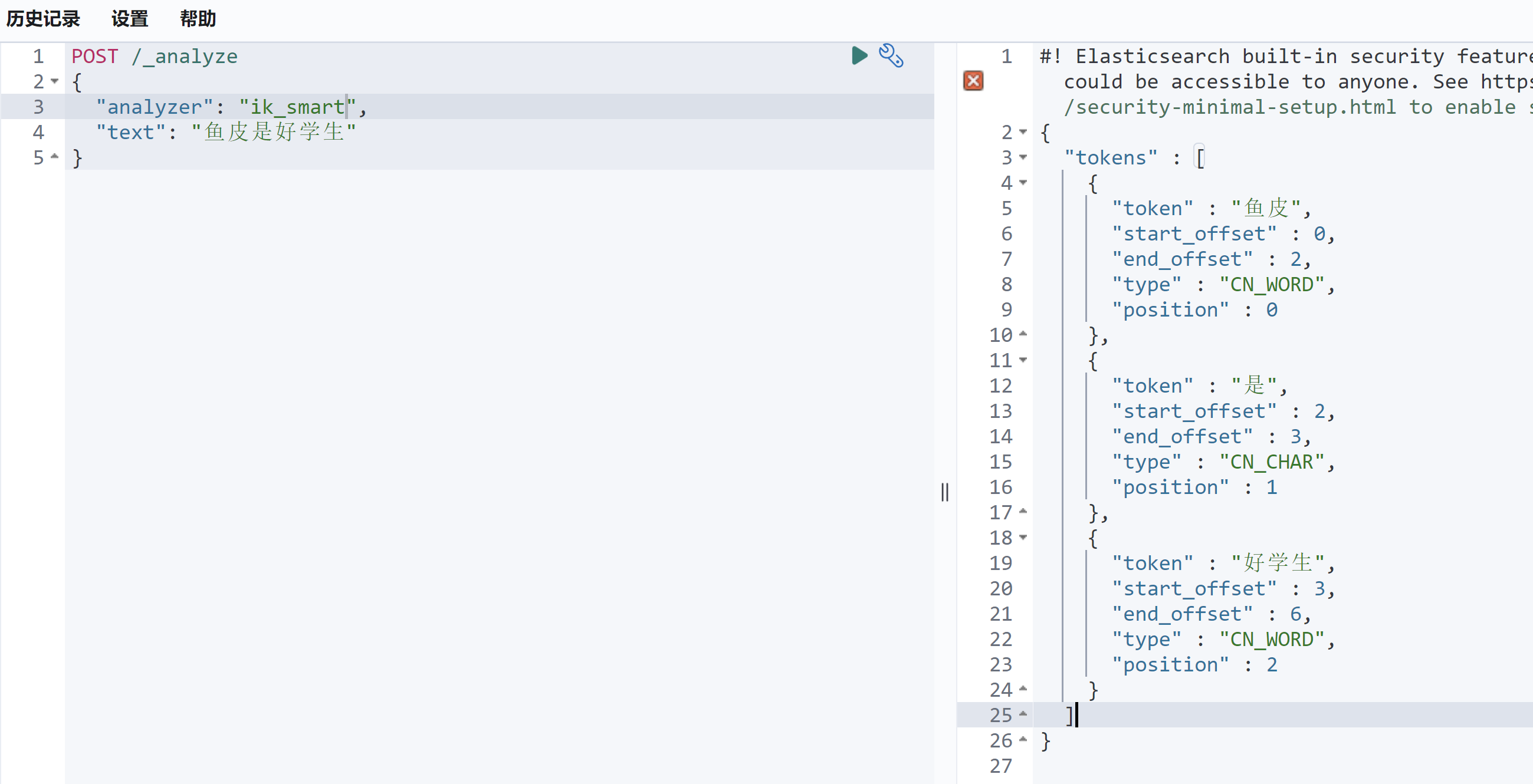
Task: Click the "text" key in the request body
Action: tap(130, 132)
